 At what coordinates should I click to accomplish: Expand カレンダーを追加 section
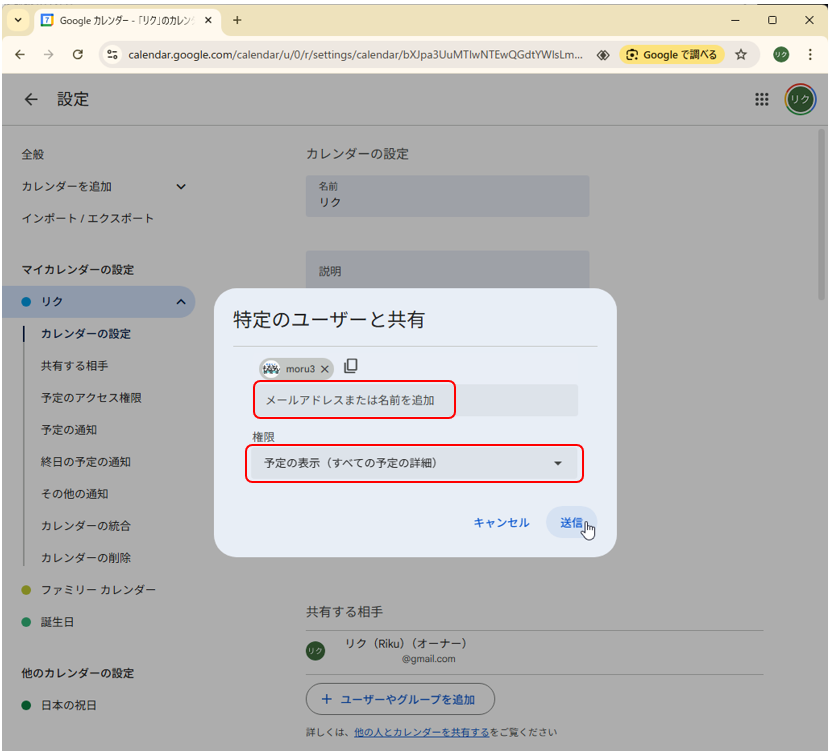pos(181,186)
